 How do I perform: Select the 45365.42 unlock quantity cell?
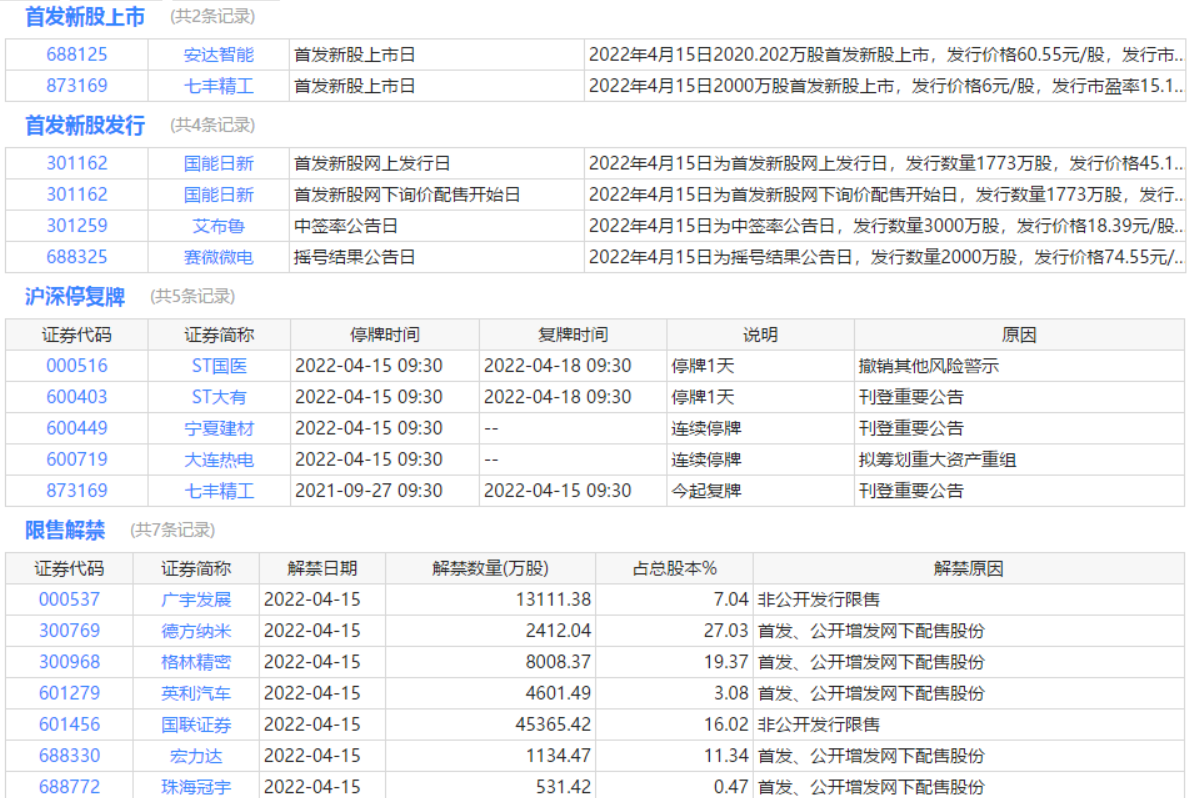point(491,725)
